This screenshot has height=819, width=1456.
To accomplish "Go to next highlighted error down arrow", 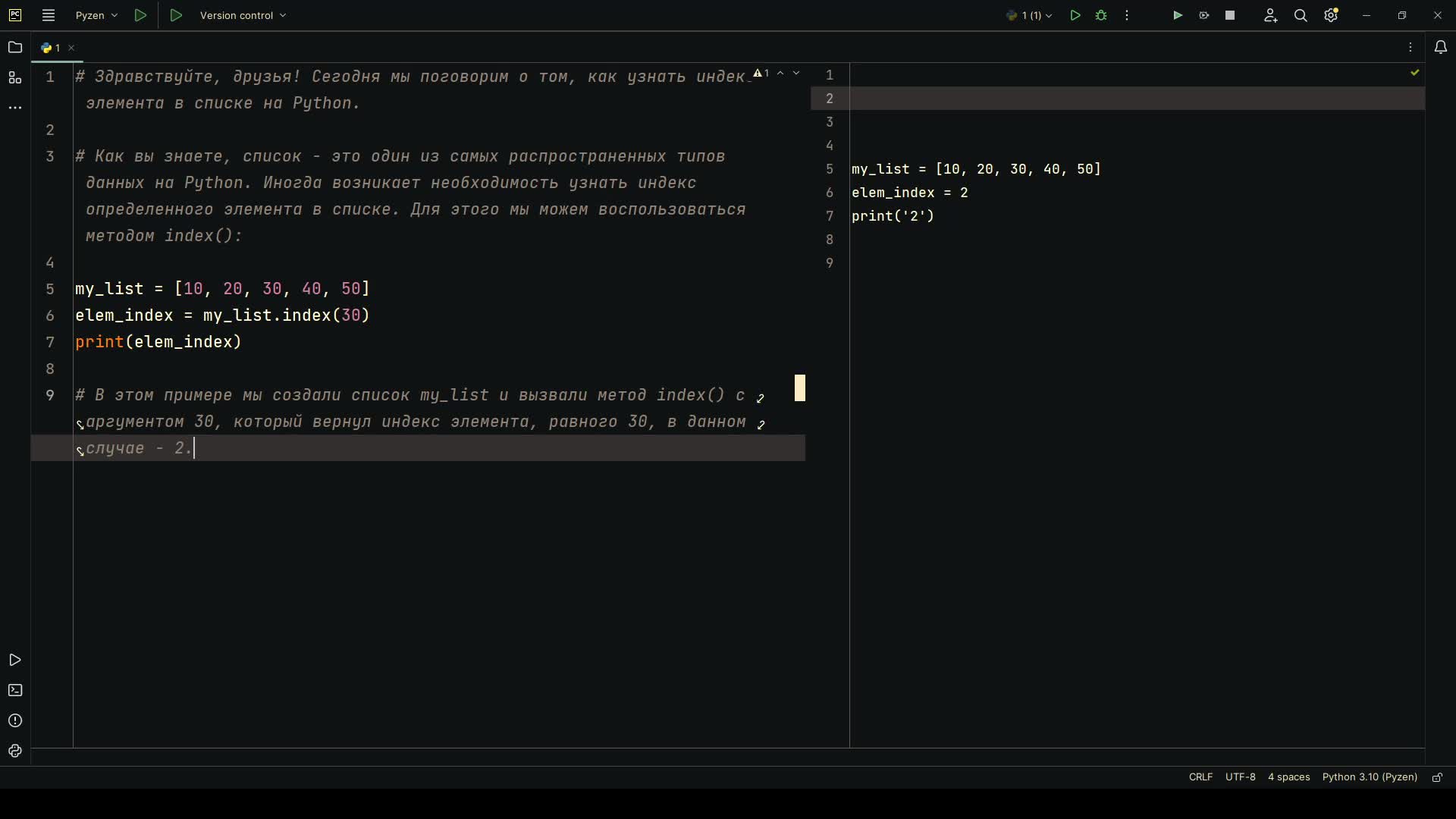I will [796, 73].
